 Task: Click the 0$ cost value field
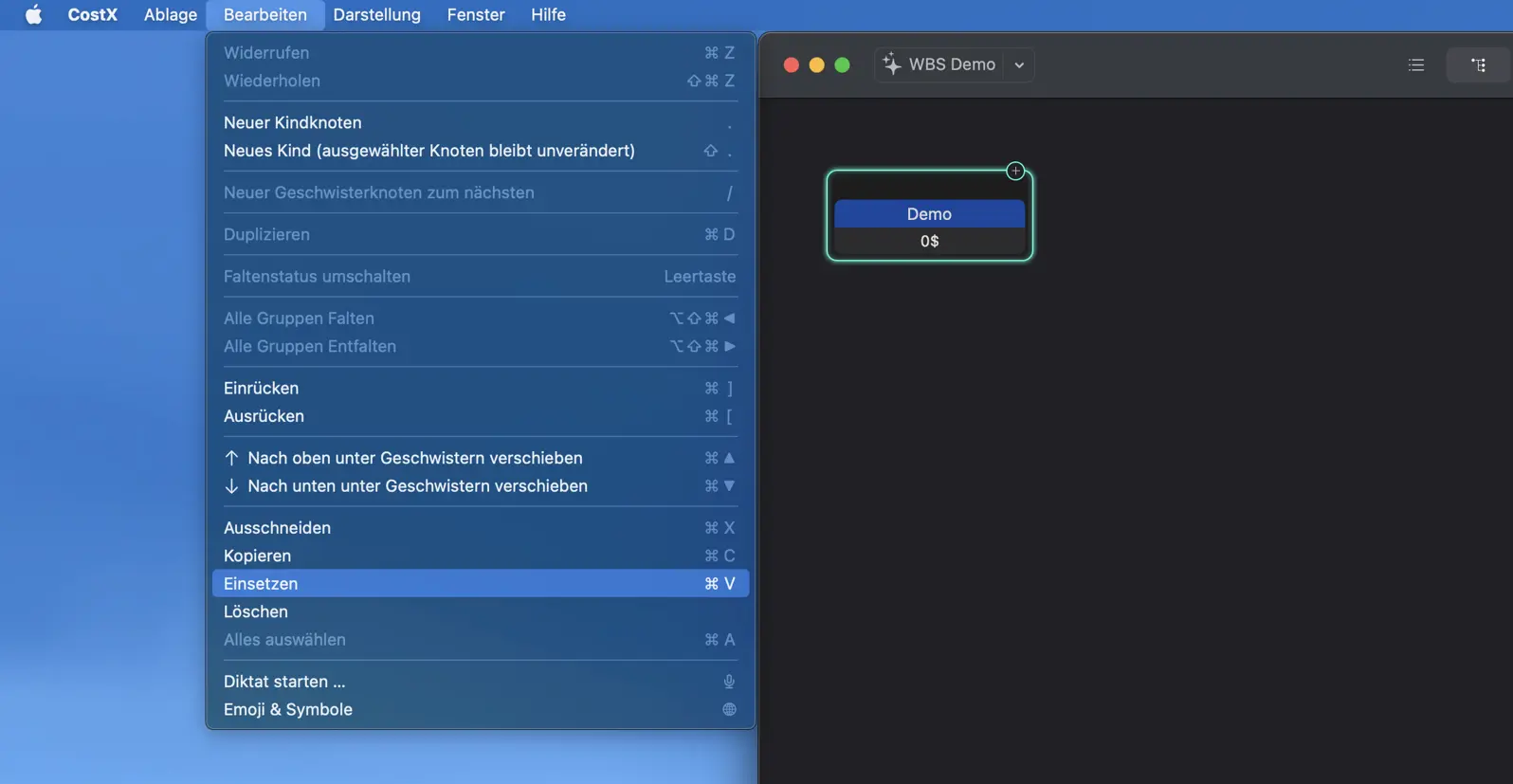(x=929, y=242)
